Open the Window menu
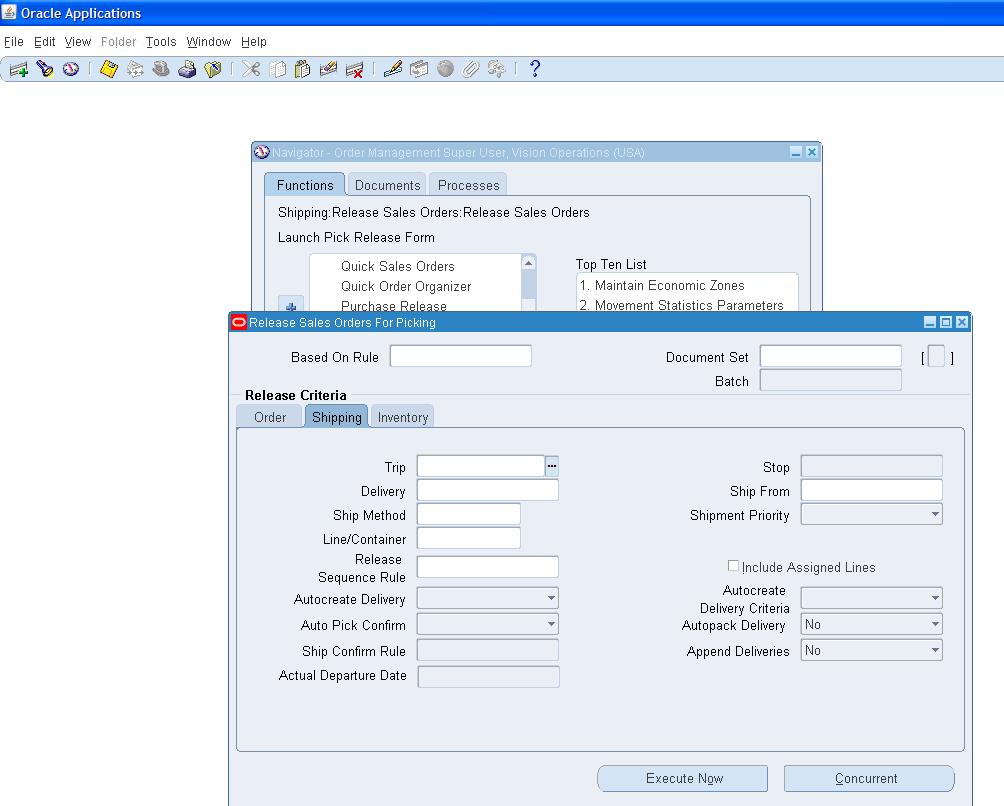Image resolution: width=1004 pixels, height=806 pixels. coord(209,42)
